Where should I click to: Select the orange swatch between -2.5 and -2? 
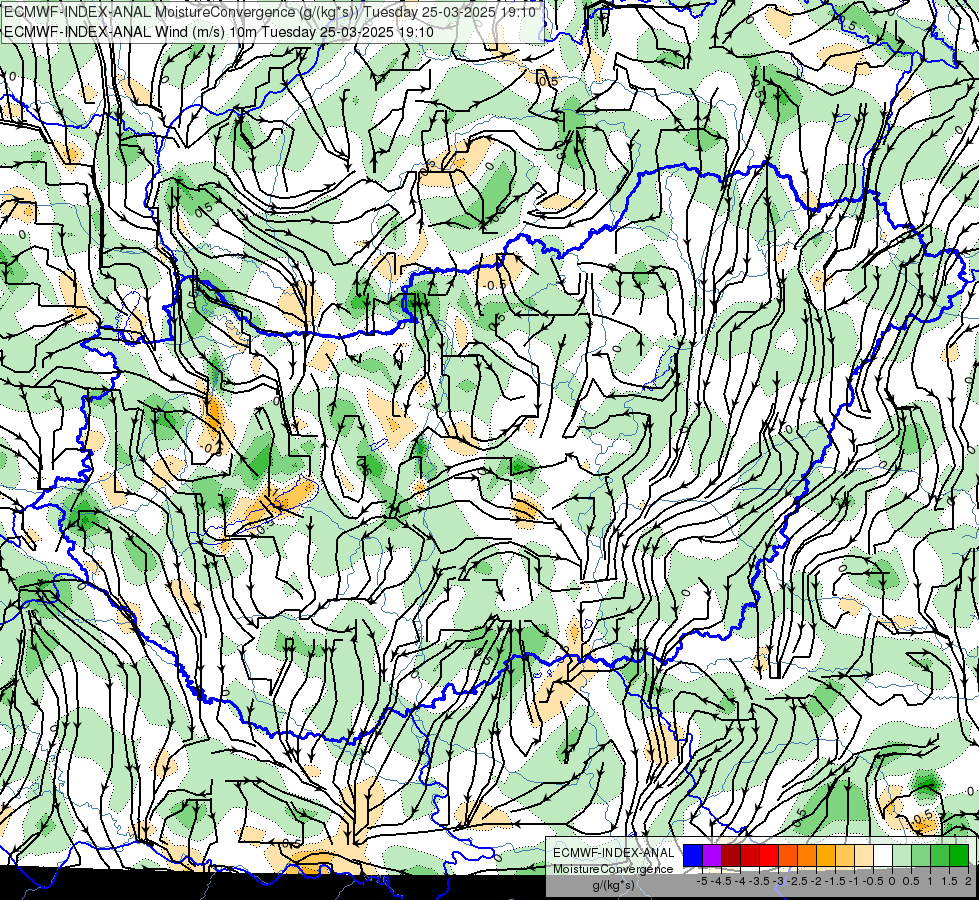(807, 856)
